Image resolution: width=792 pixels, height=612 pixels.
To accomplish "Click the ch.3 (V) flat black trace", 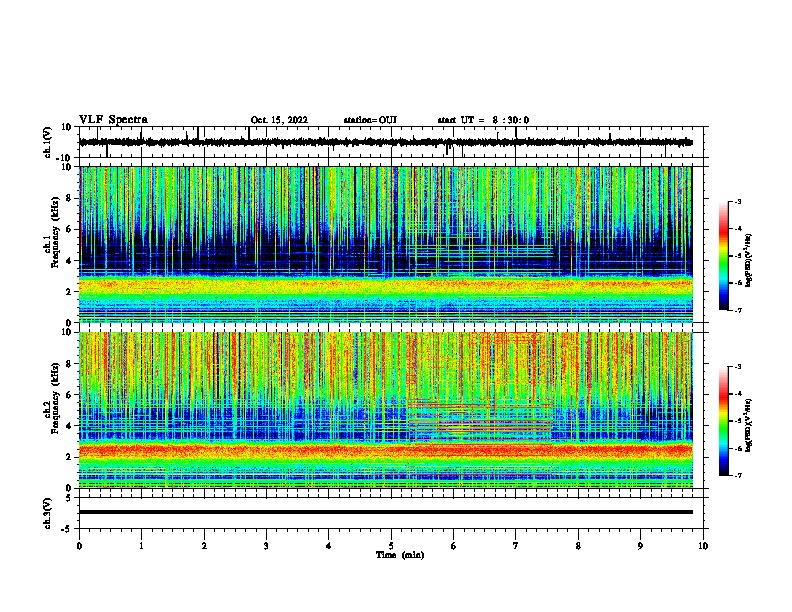I will (386, 512).
